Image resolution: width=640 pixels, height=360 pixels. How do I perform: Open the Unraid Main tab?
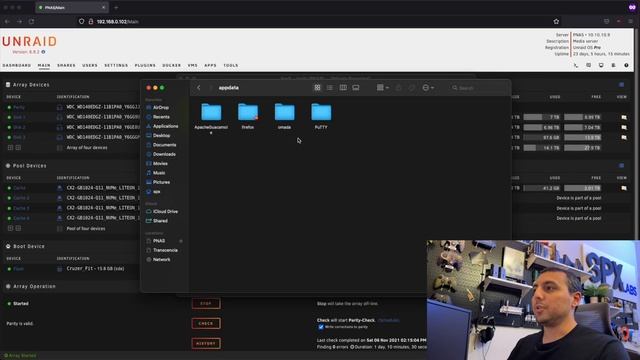pos(44,65)
